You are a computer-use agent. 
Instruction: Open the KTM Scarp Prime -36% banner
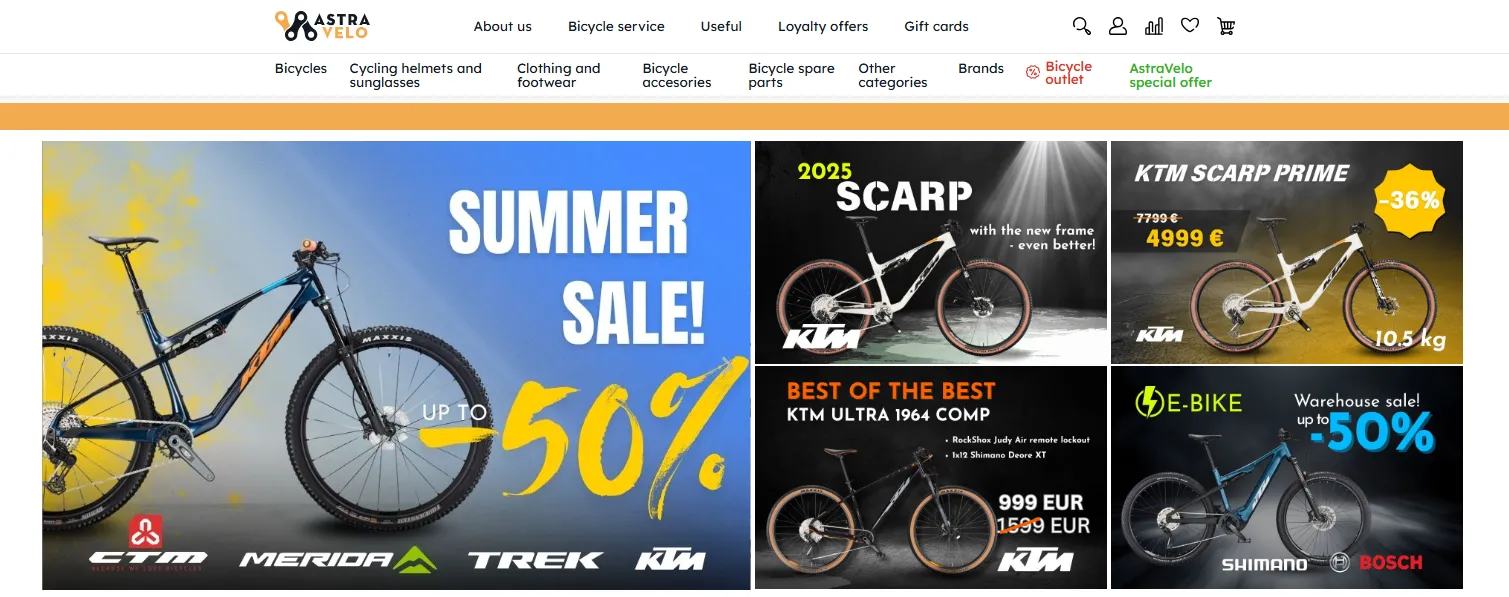(x=1287, y=252)
